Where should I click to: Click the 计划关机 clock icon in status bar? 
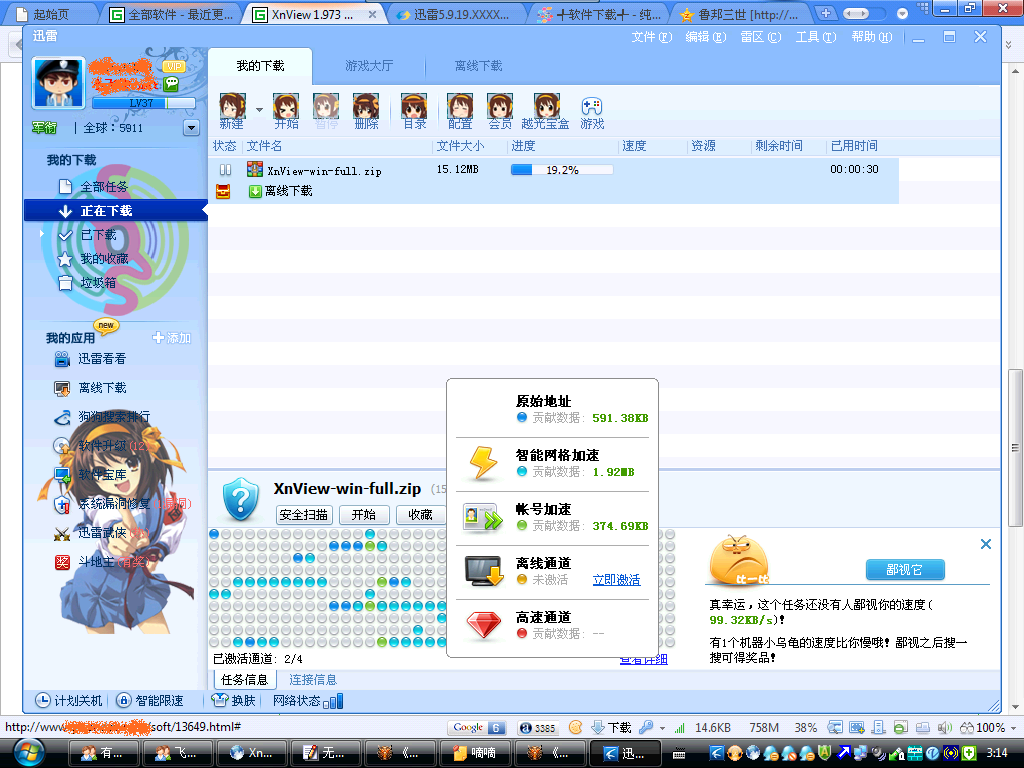42,700
